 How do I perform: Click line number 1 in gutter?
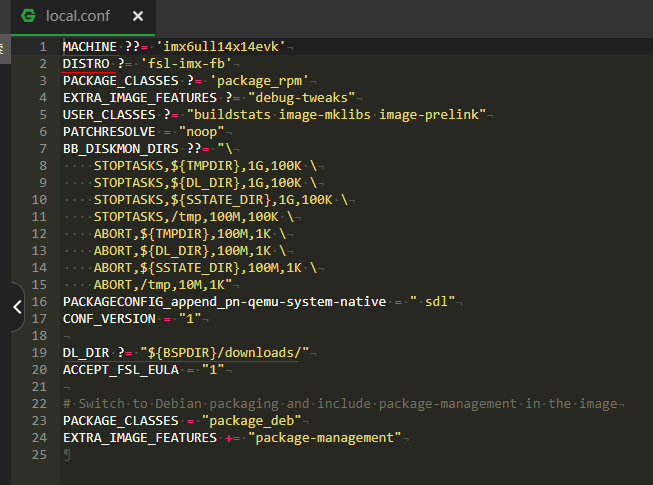pyautogui.click(x=43, y=47)
